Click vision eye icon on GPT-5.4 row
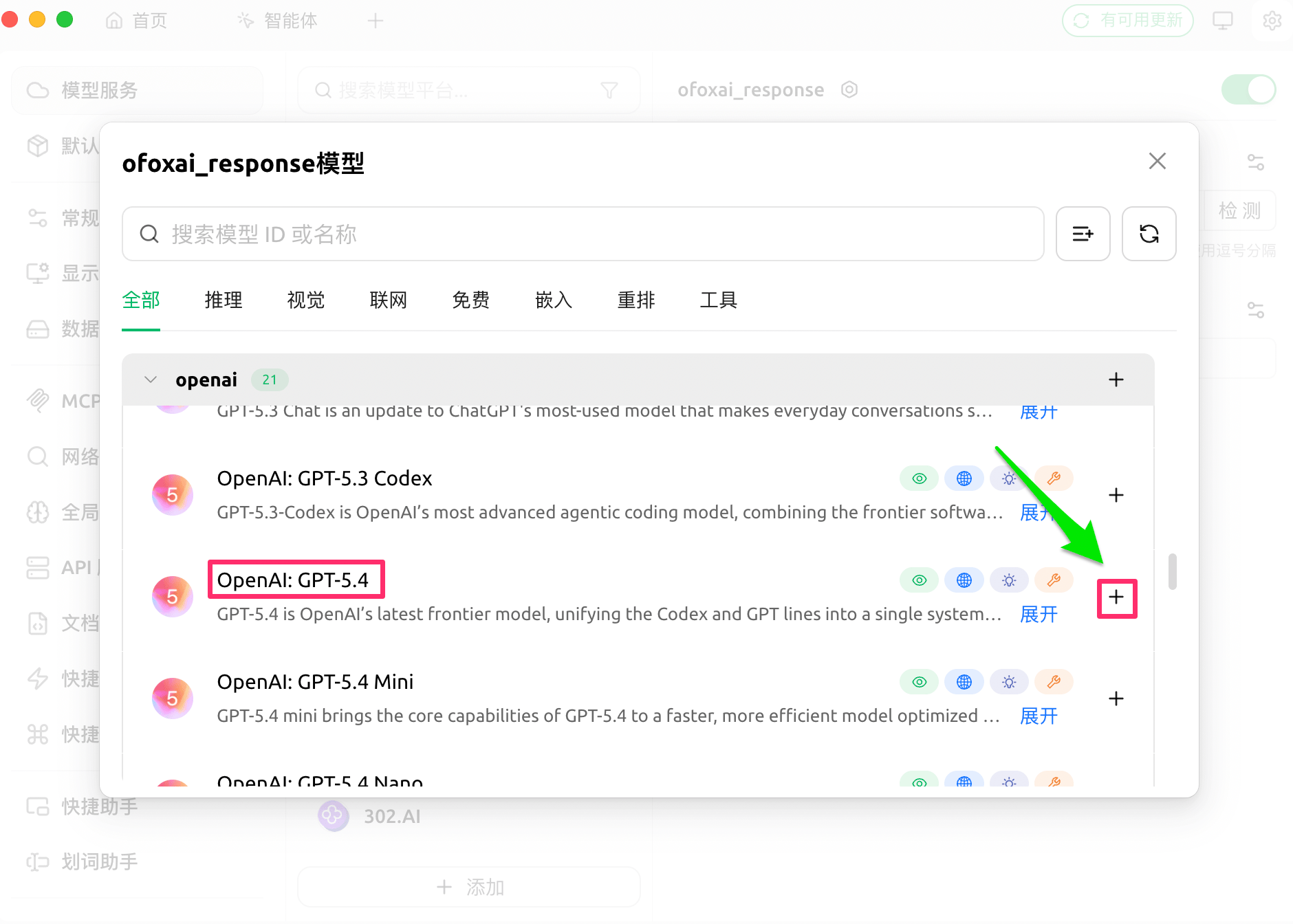 coord(919,580)
